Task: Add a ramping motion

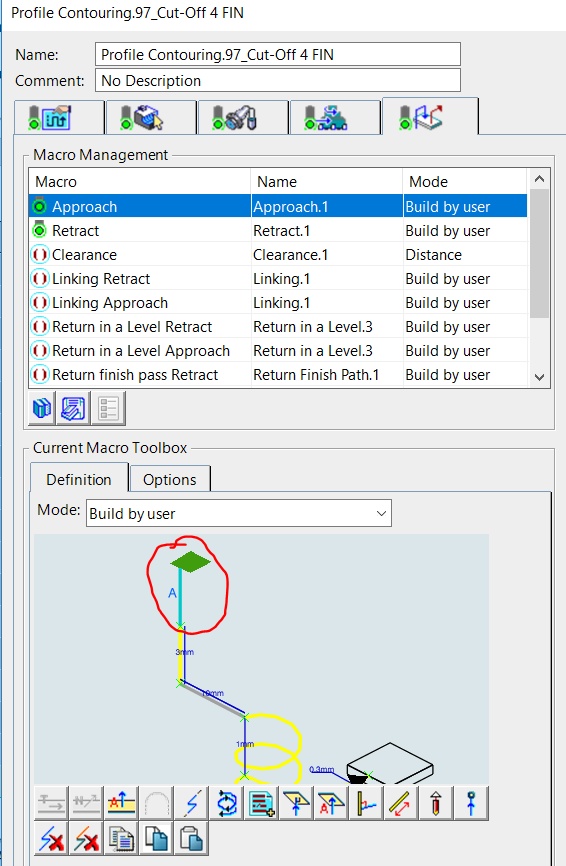Action: click(192, 802)
